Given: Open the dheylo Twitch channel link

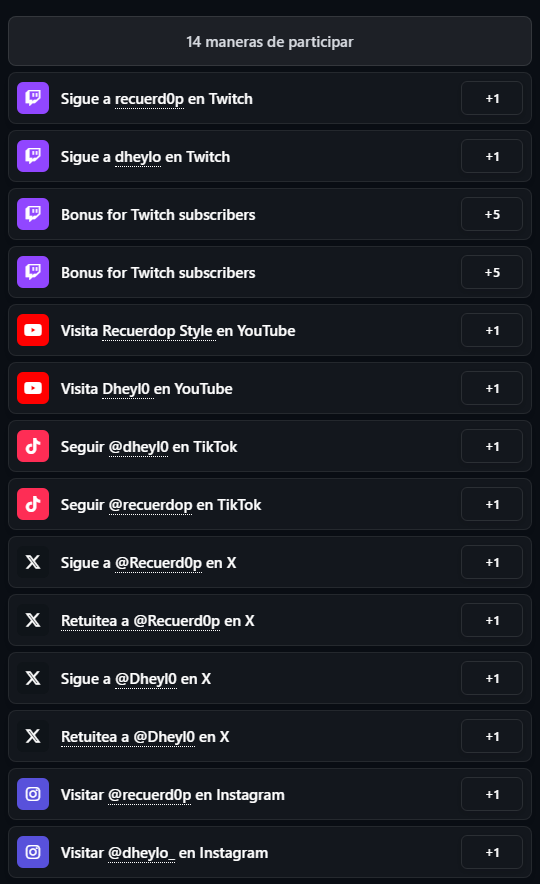Looking at the screenshot, I should (138, 157).
